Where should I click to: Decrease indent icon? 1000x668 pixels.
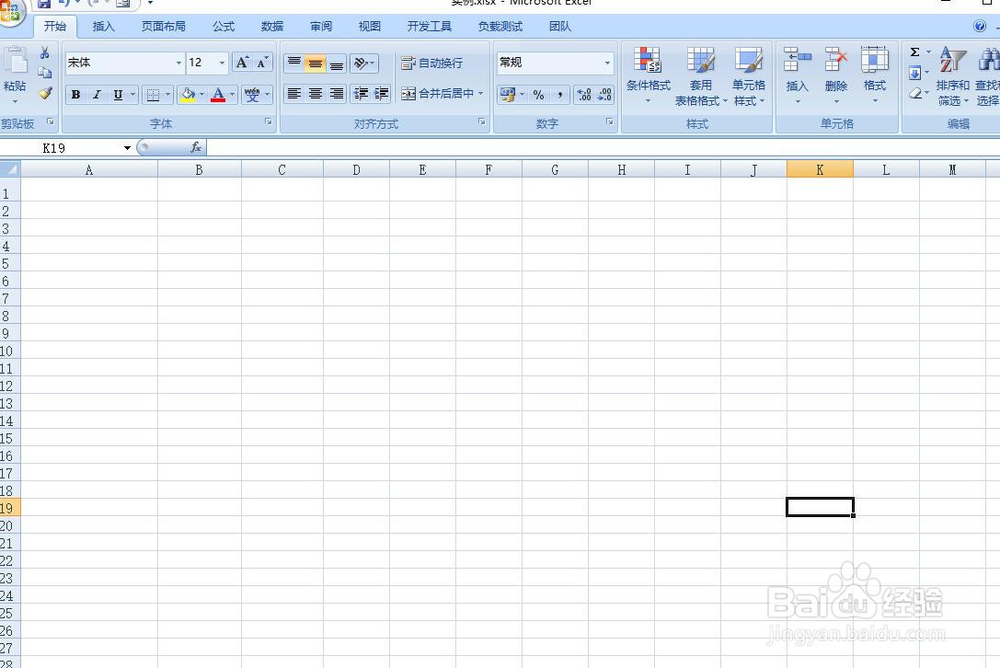[361, 94]
